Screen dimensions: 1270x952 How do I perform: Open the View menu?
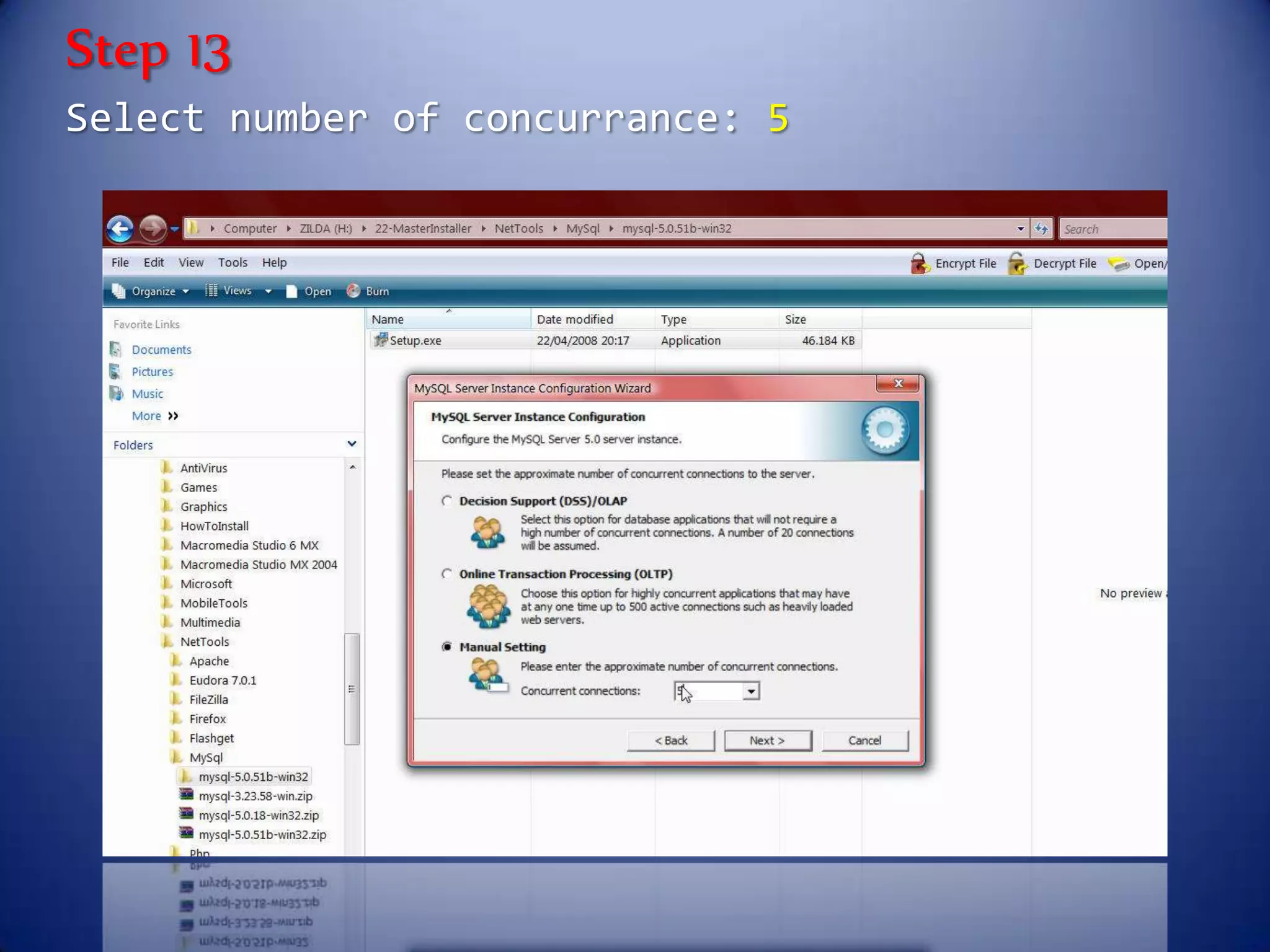(x=191, y=263)
